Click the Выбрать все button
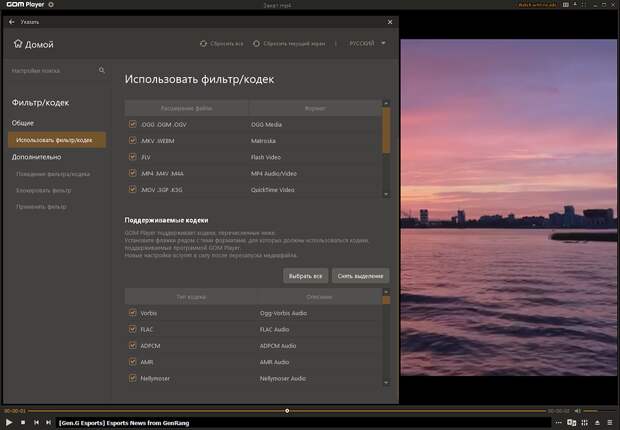The image size is (620, 430). (305, 275)
